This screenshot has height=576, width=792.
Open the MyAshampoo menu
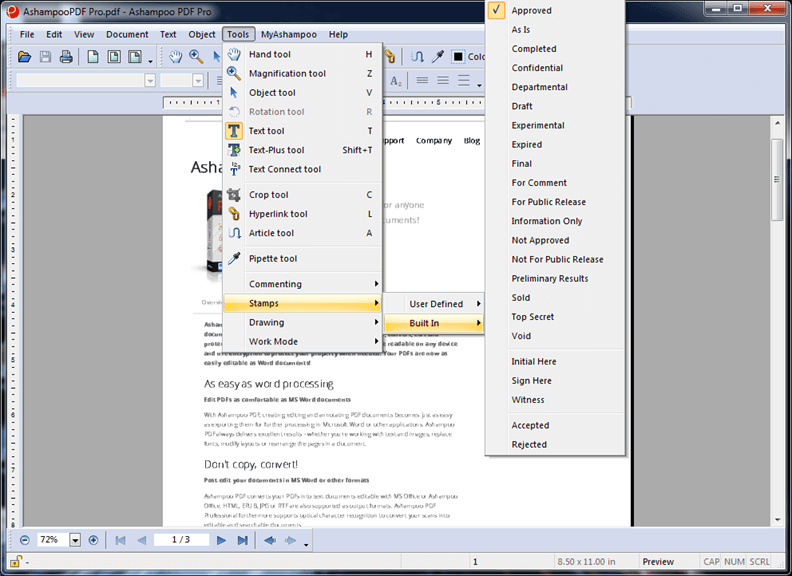coord(288,34)
